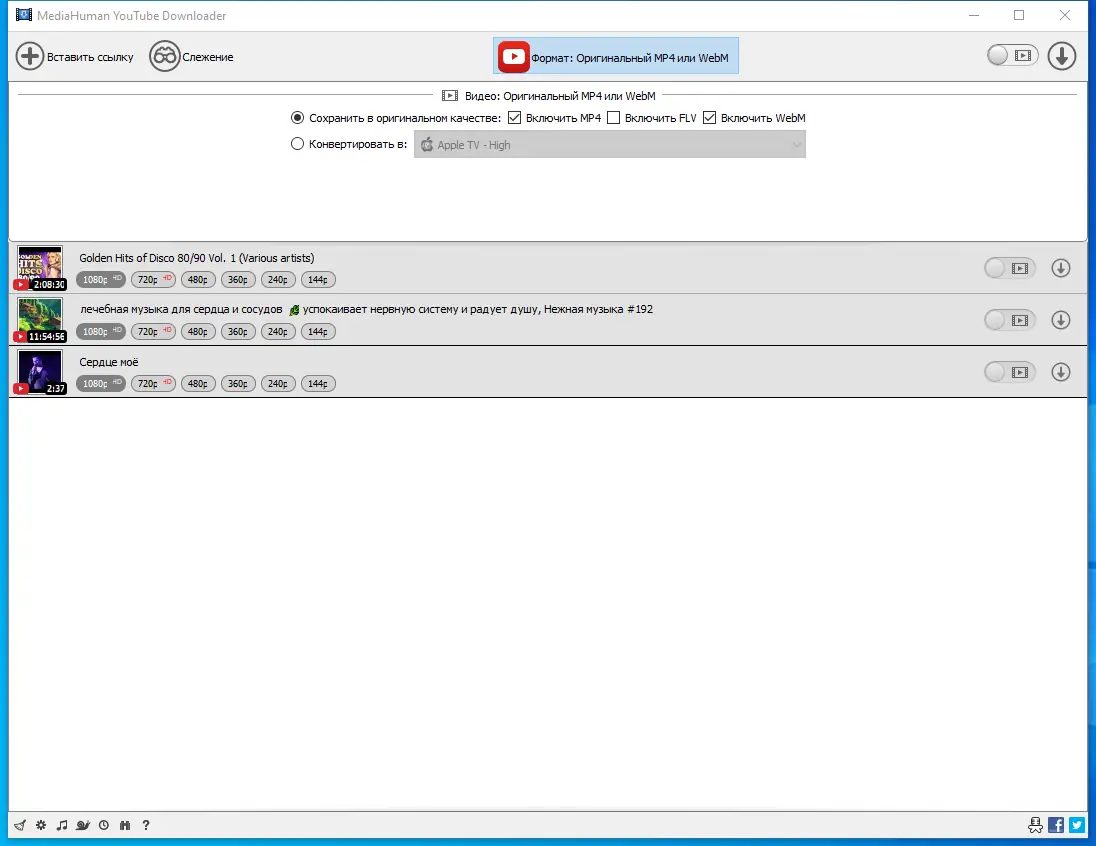1096x846 pixels.
Task: Select 720p quality for Golden Hits of Disco
Action: (153, 280)
